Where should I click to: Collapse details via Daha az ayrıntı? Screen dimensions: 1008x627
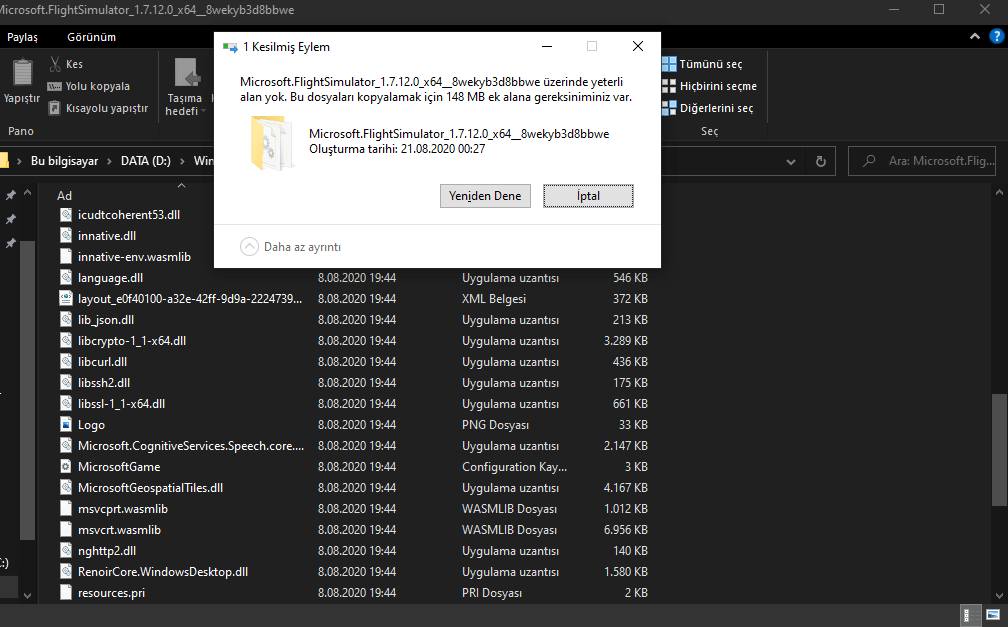point(291,247)
